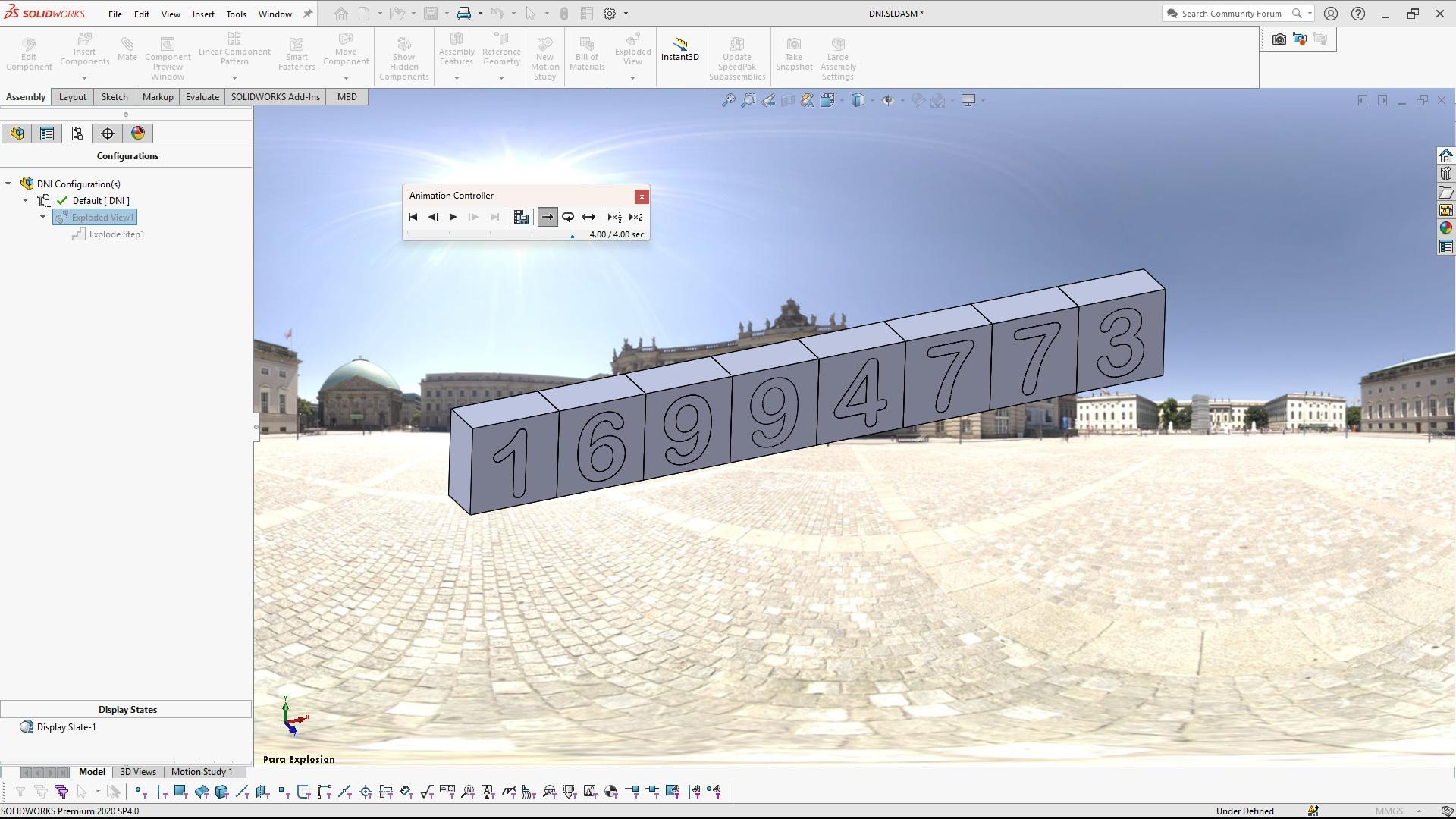Set playback mode to Reciprocate
This screenshot has width=1456, height=819.
(588, 218)
